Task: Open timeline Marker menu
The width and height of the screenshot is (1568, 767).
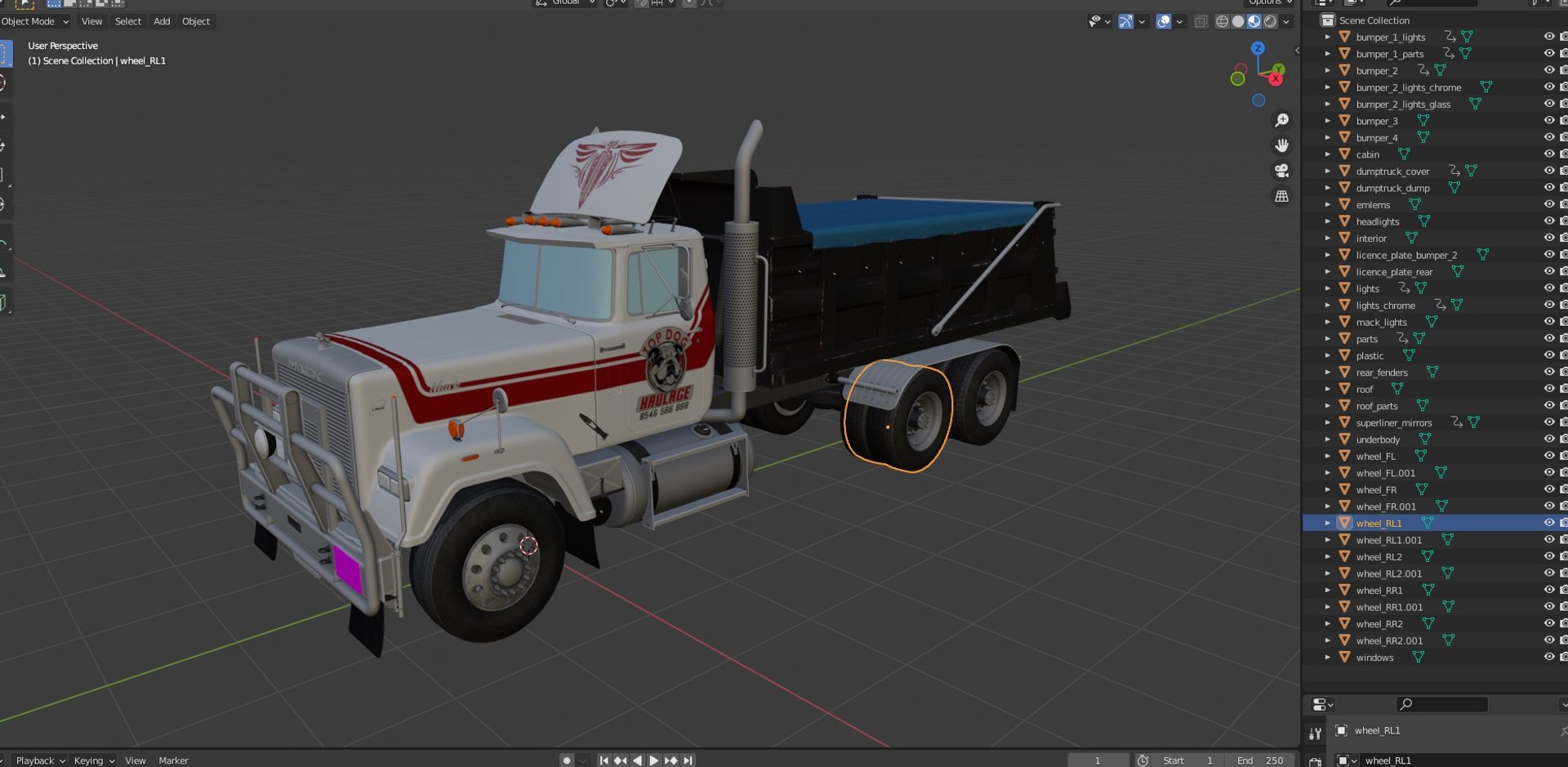Action: tap(173, 760)
